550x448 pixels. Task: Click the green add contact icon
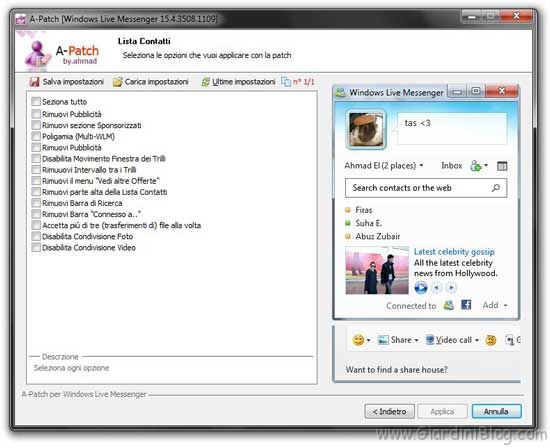(x=476, y=166)
